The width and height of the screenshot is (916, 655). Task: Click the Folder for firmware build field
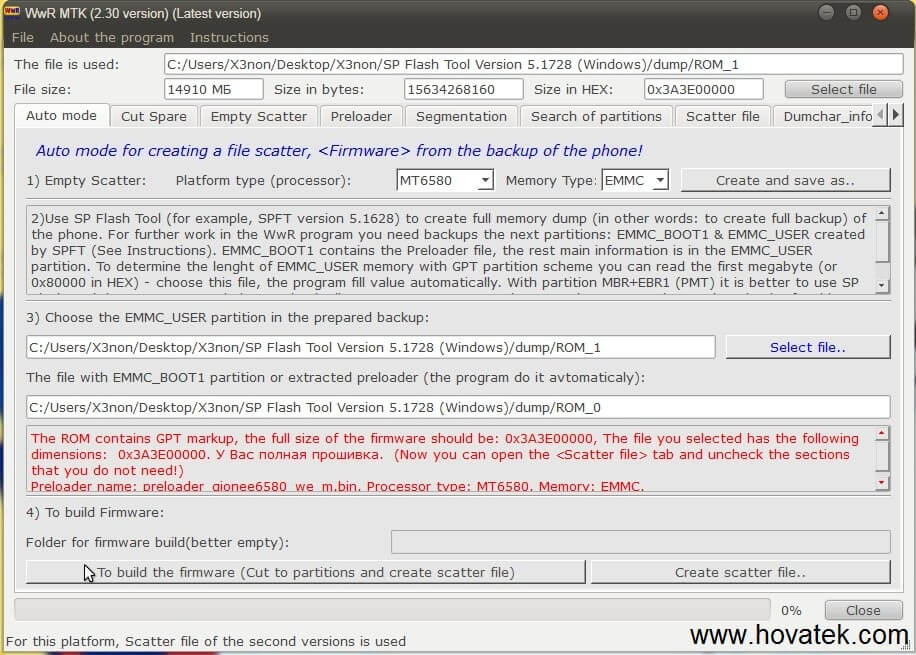(x=640, y=542)
